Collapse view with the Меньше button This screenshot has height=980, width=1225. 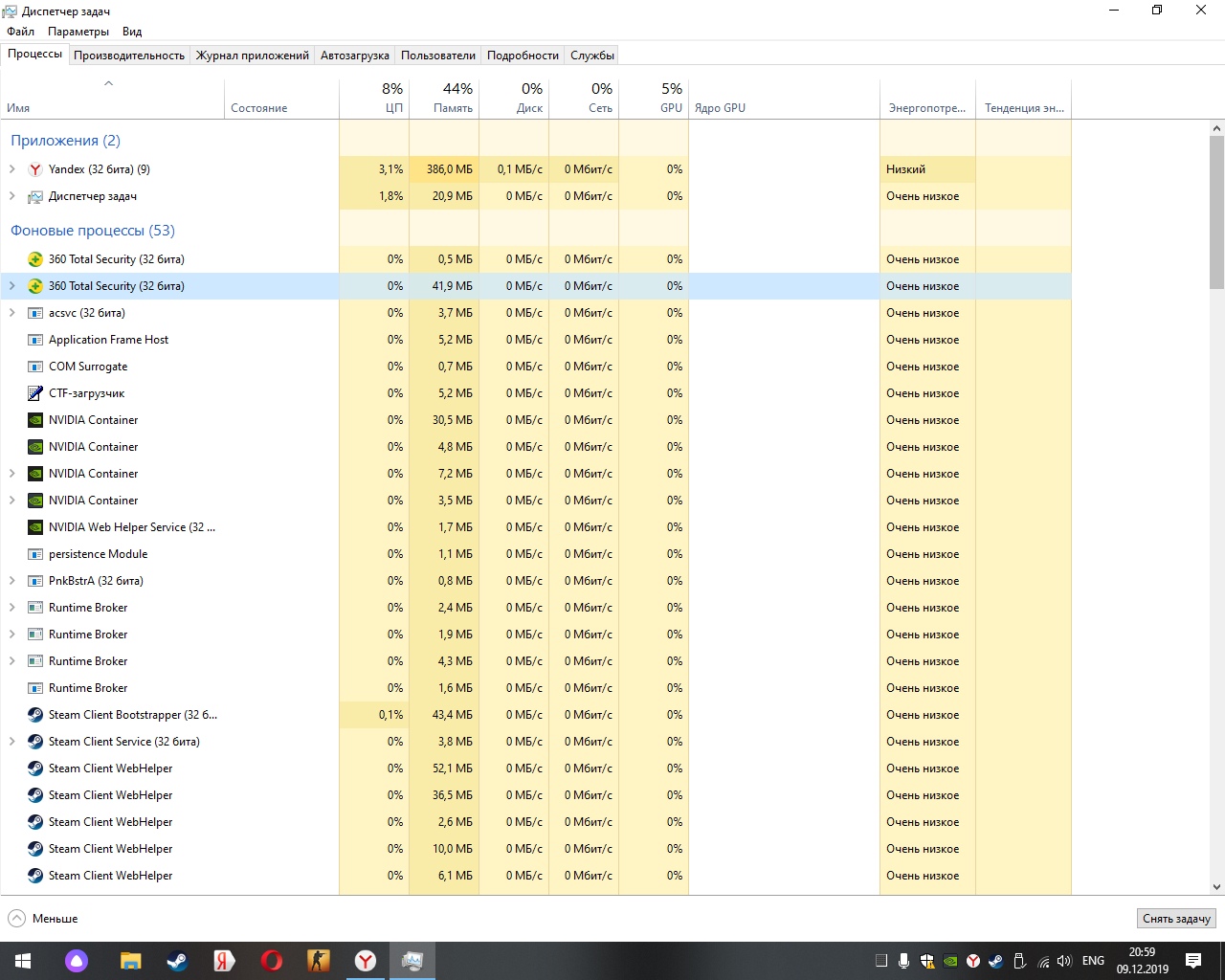(x=43, y=919)
